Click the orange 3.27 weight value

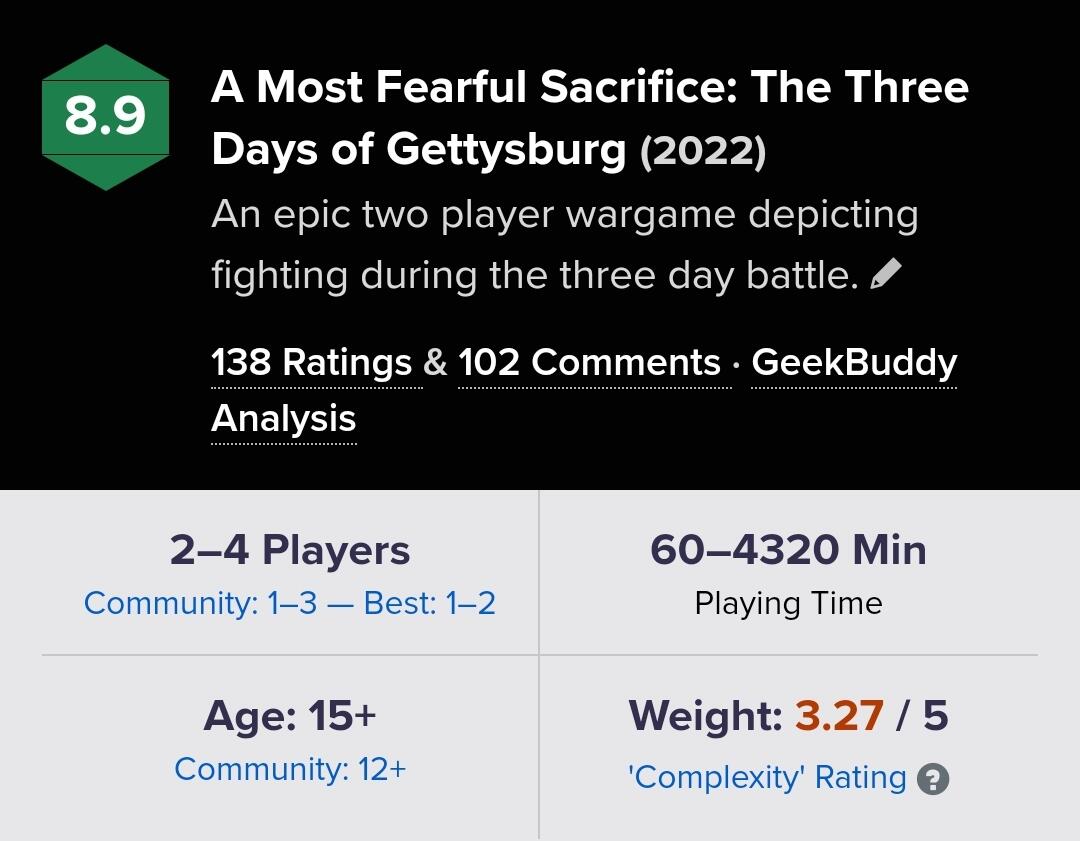click(x=839, y=716)
